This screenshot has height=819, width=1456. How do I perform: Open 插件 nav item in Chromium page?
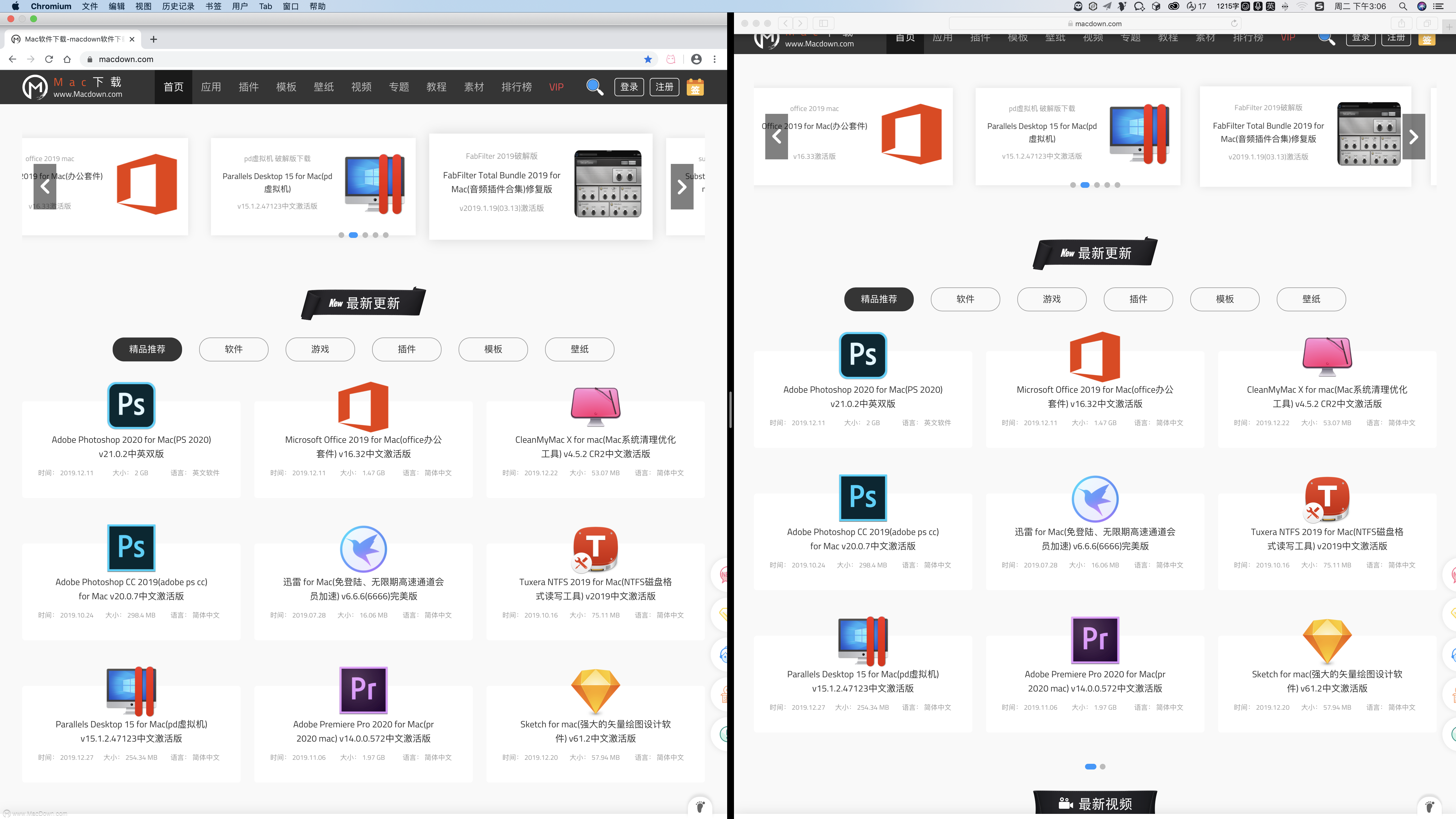coord(248,87)
